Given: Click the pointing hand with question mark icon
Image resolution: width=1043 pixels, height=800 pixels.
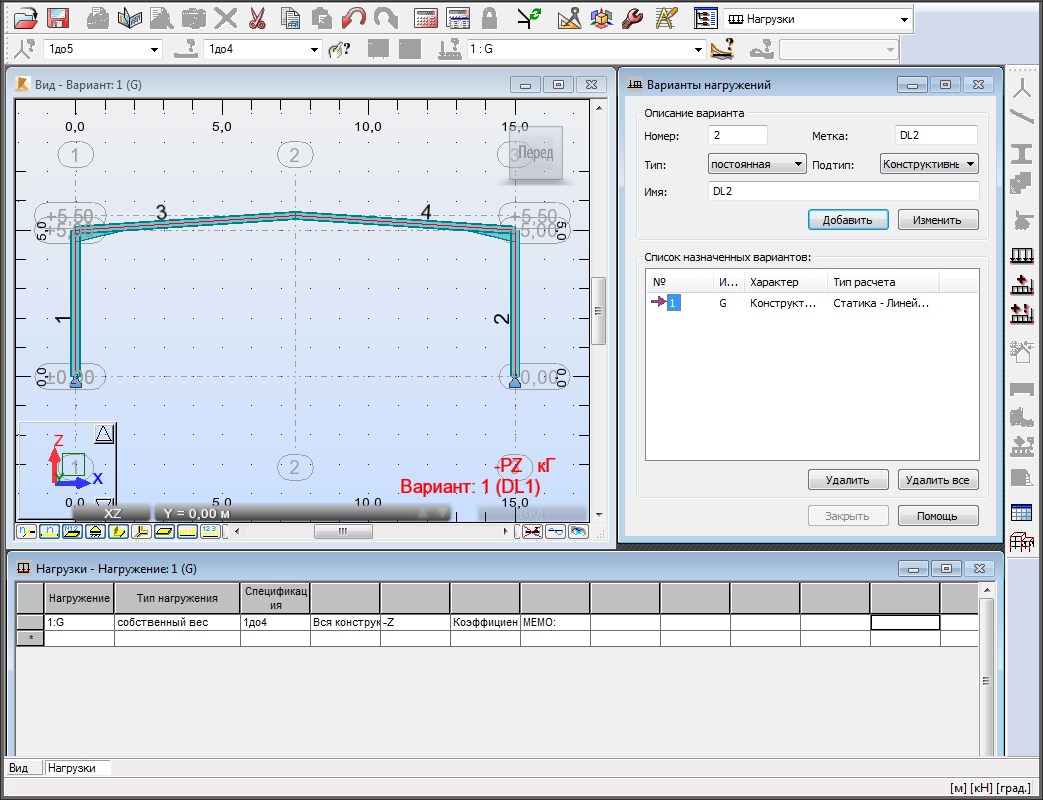Looking at the screenshot, I should click(x=339, y=49).
